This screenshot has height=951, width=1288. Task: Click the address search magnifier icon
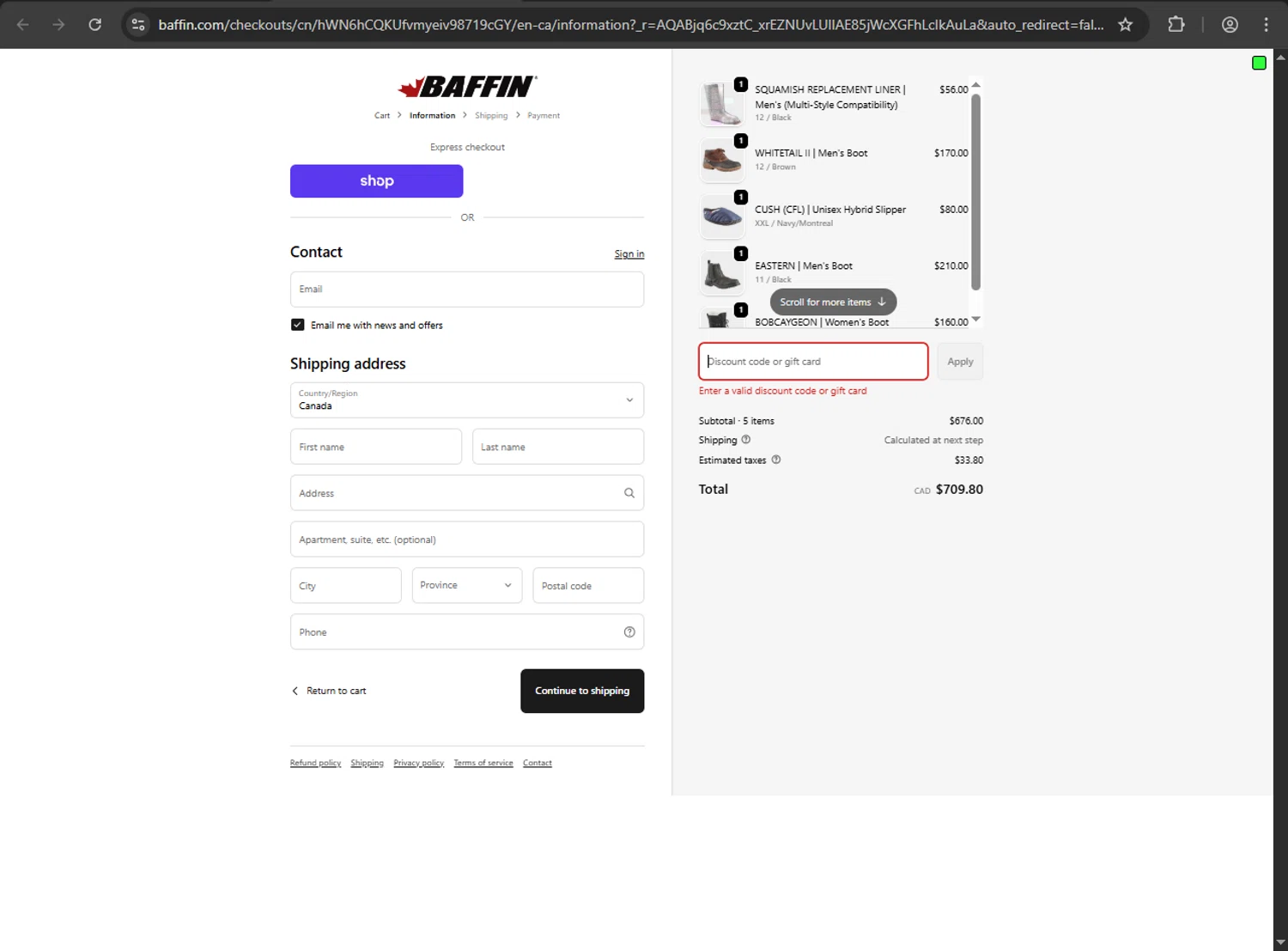point(629,493)
